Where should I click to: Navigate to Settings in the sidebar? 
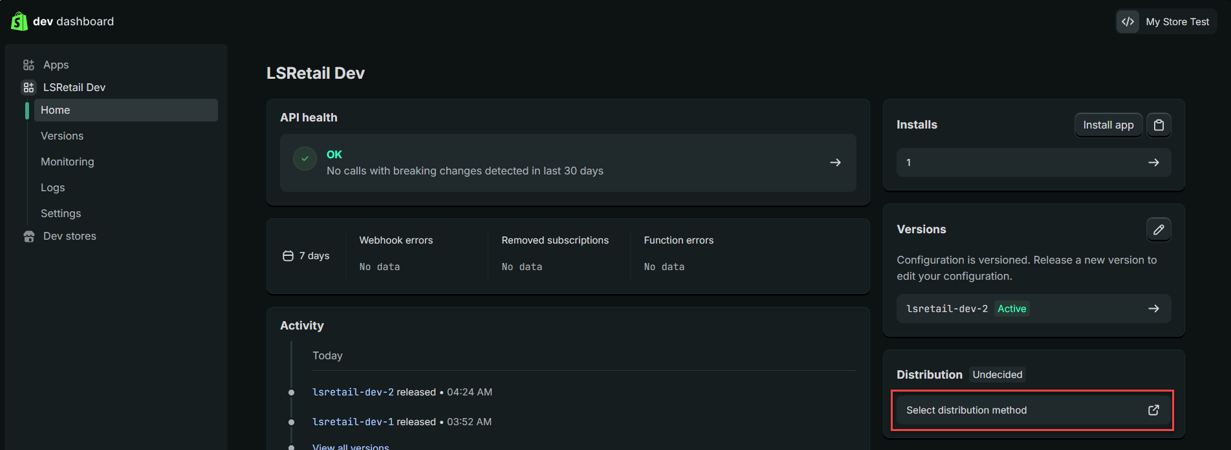61,214
